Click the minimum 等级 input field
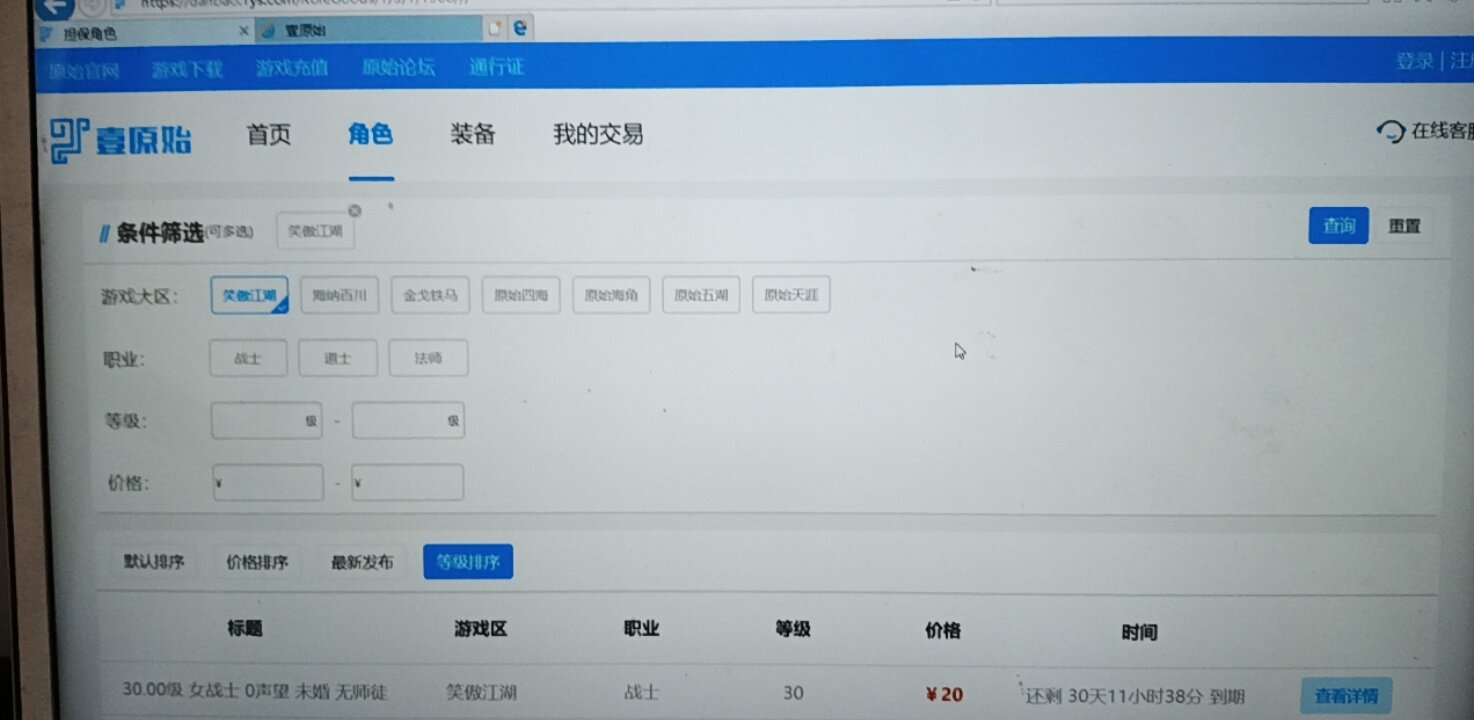The width and height of the screenshot is (1474, 720). click(258, 421)
